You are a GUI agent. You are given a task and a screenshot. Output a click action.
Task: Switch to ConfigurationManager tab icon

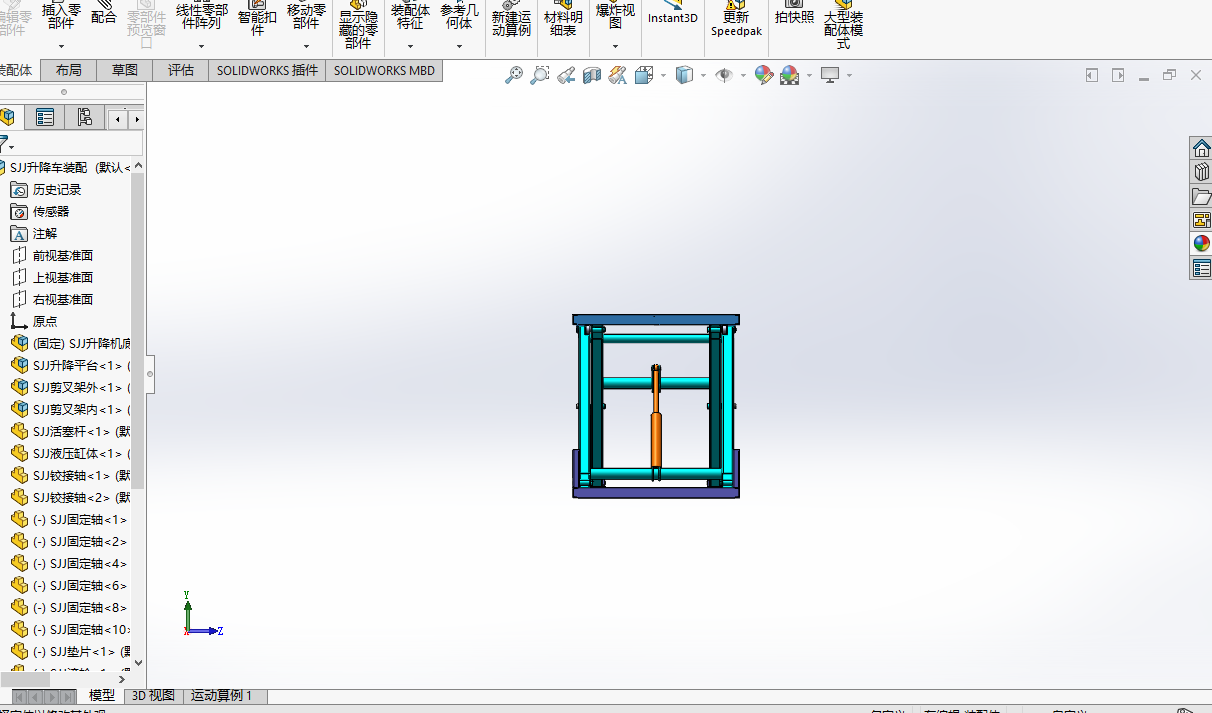pos(84,118)
